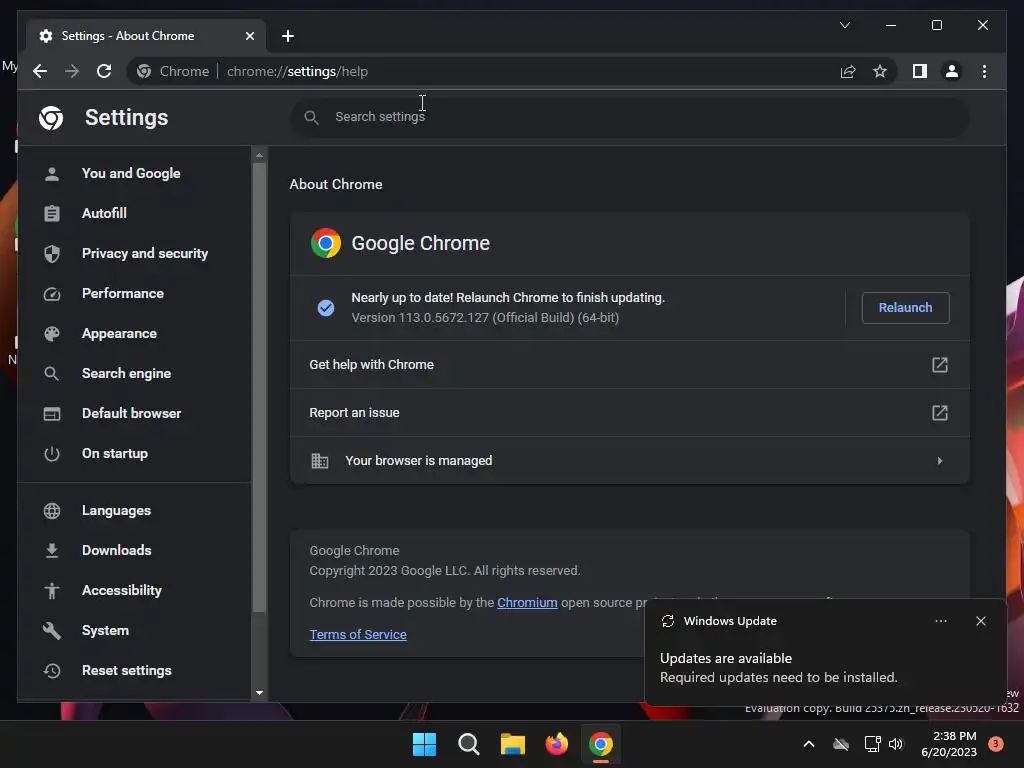The width and height of the screenshot is (1024, 768).
Task: Select Search engine in sidebar
Action: pos(135,373)
